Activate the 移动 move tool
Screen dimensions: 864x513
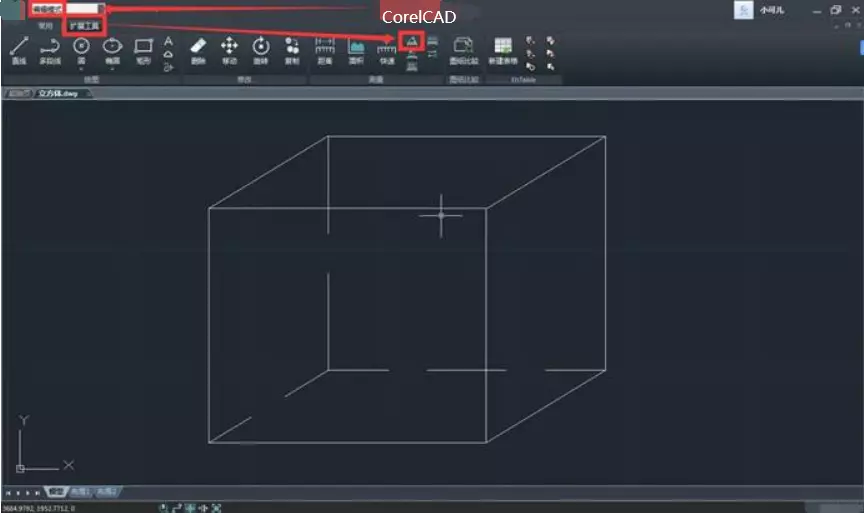229,51
